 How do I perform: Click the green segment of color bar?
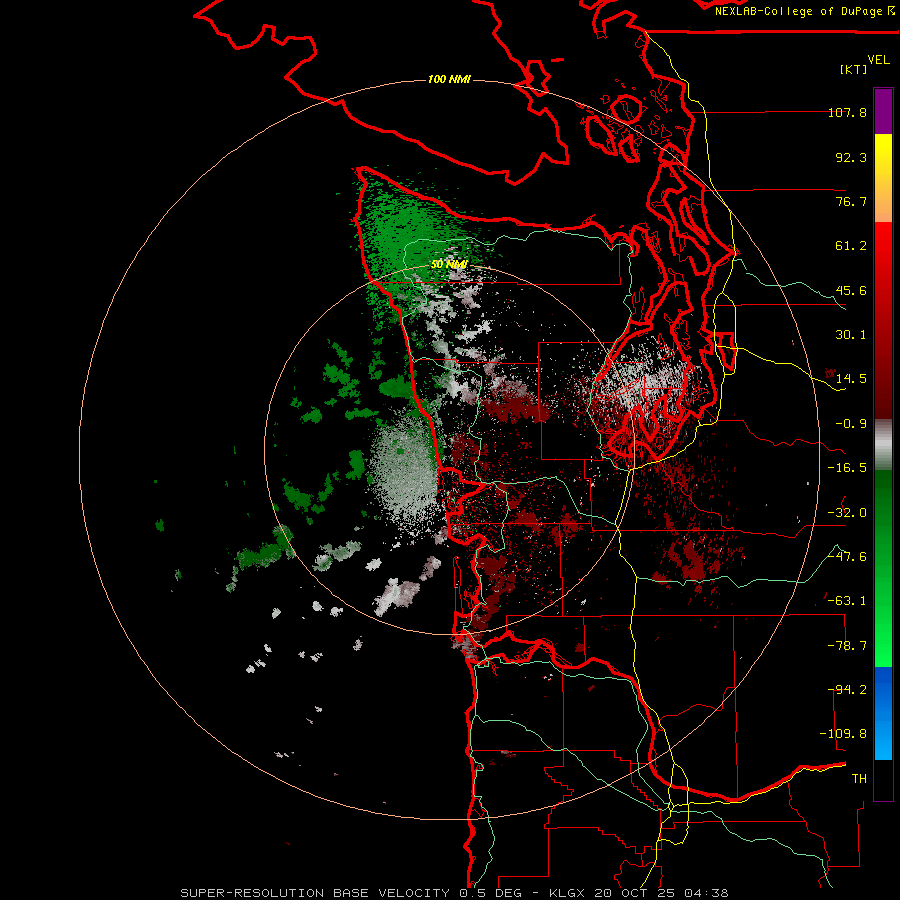tap(883, 568)
